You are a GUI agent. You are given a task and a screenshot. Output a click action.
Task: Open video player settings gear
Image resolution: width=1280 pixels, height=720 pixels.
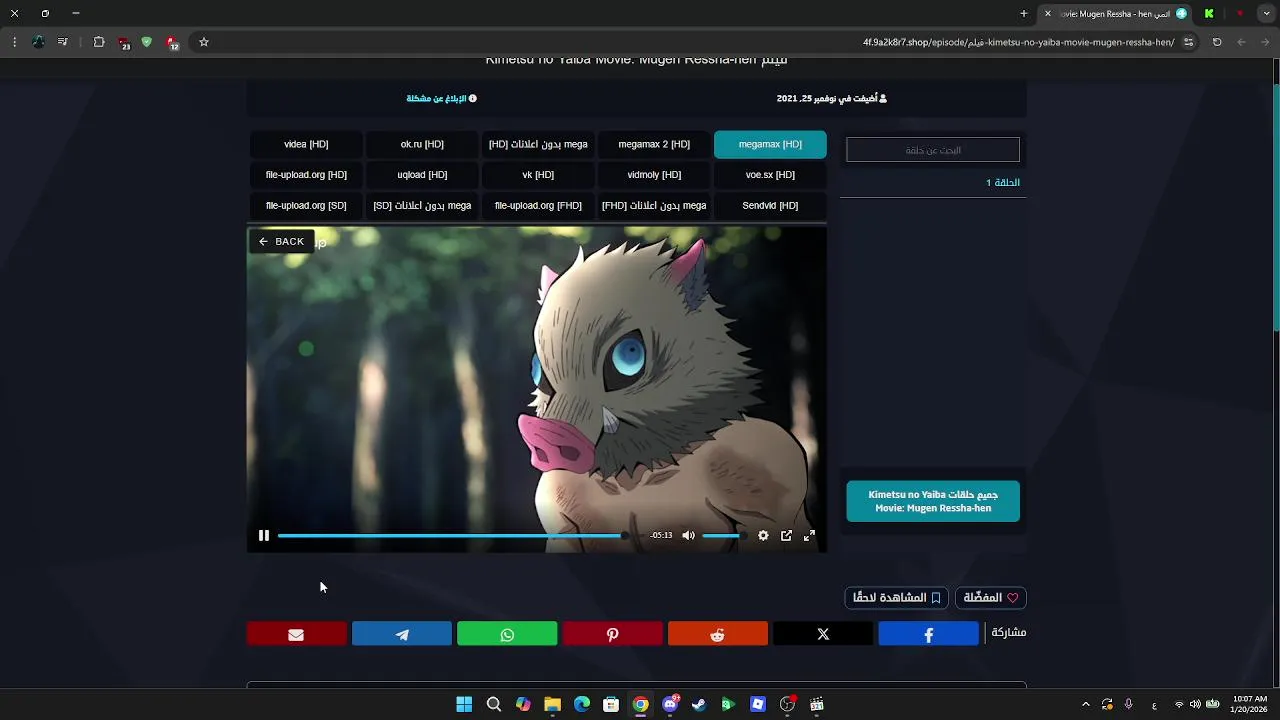click(763, 536)
